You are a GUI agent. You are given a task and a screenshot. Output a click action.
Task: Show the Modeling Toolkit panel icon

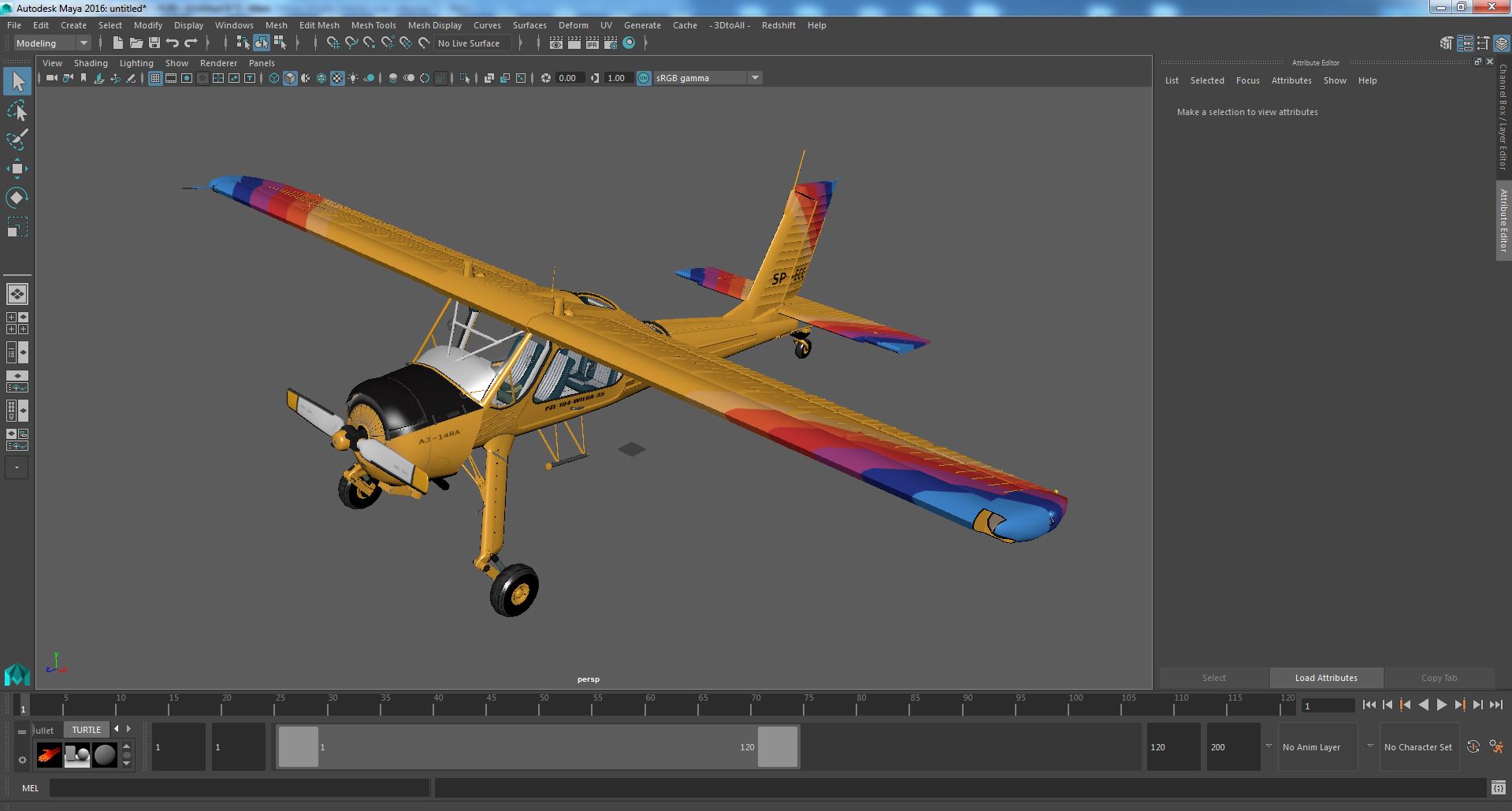click(x=1446, y=43)
